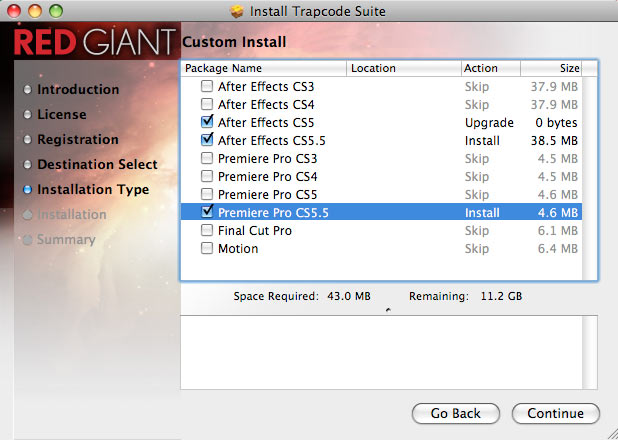Select the Final Cut Pro row label
Image resolution: width=618 pixels, height=440 pixels.
255,231
